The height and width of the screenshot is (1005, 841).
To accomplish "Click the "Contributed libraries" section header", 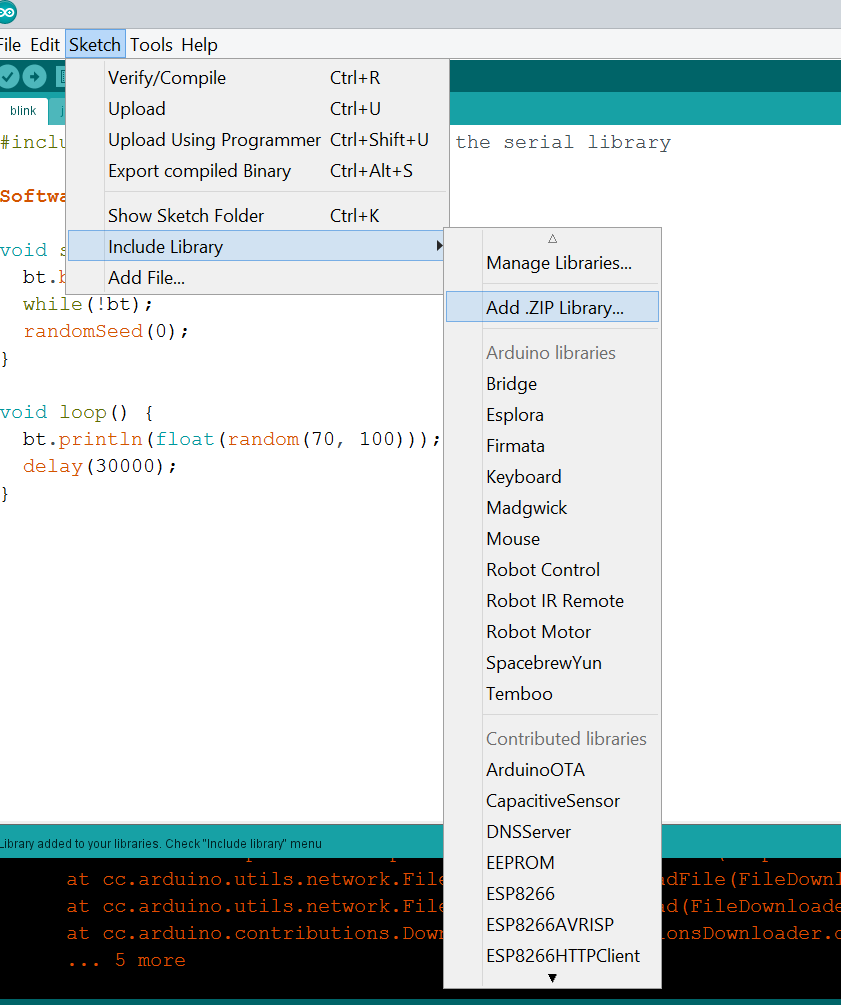I will click(566, 739).
